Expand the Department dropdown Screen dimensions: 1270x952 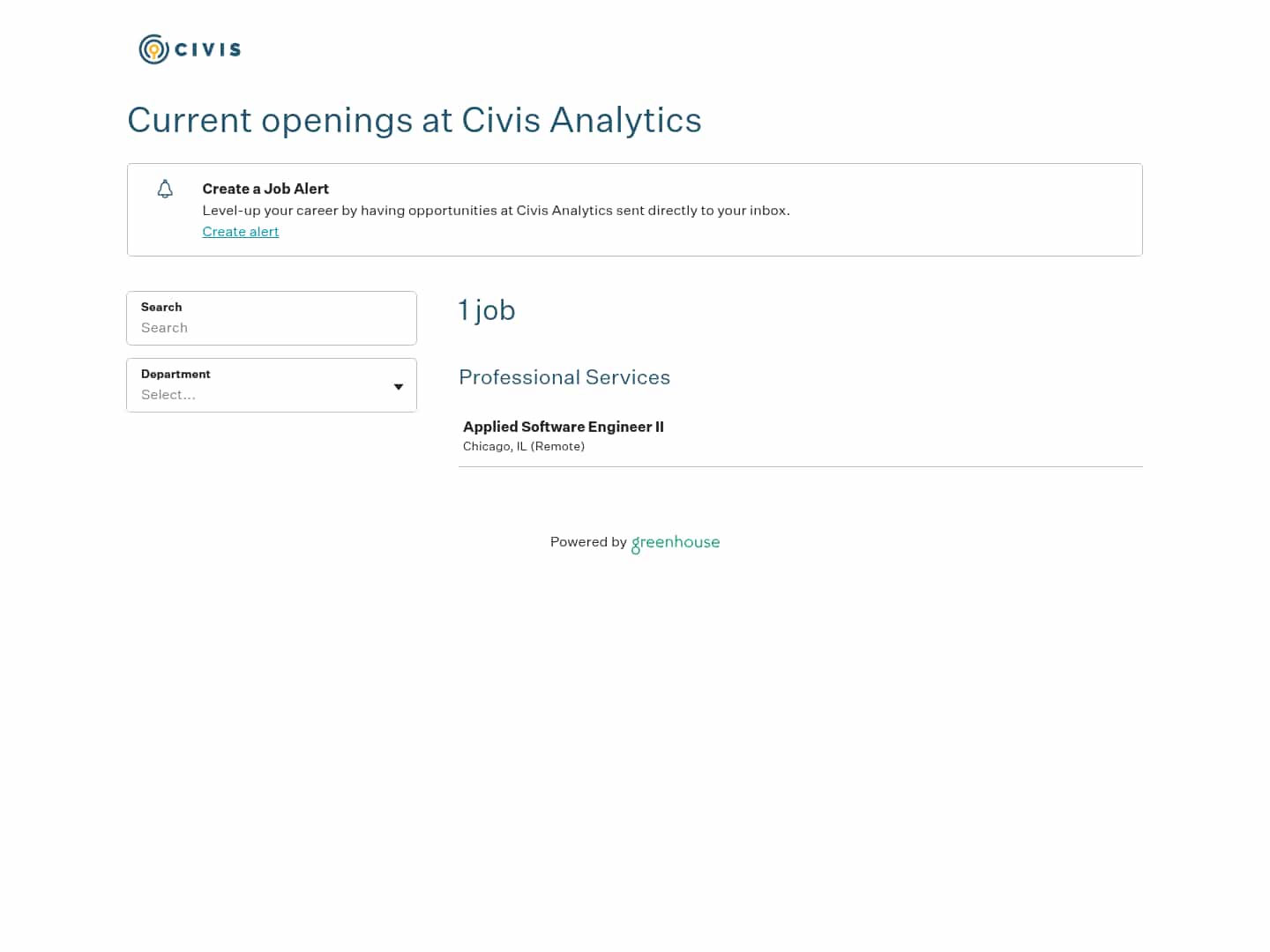tap(272, 385)
